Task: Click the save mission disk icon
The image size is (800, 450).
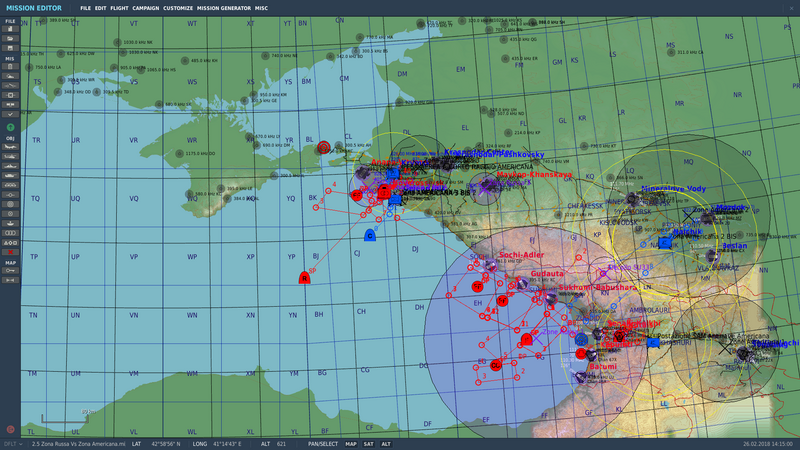Action: pos(11,47)
